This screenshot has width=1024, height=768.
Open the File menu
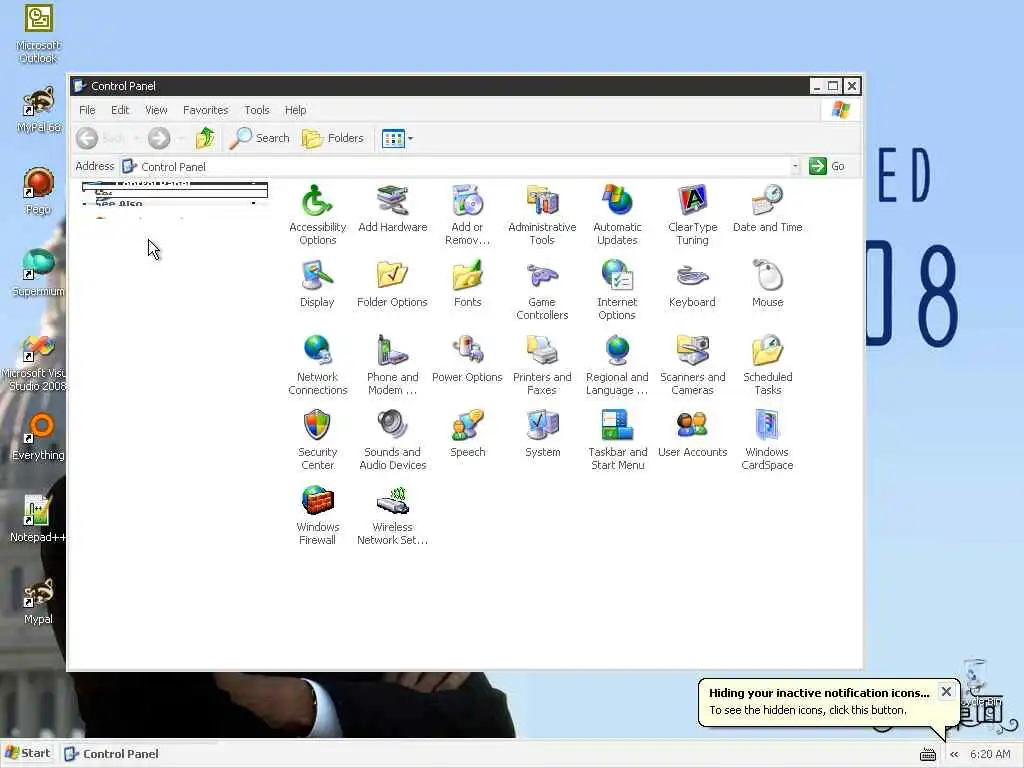pos(88,110)
